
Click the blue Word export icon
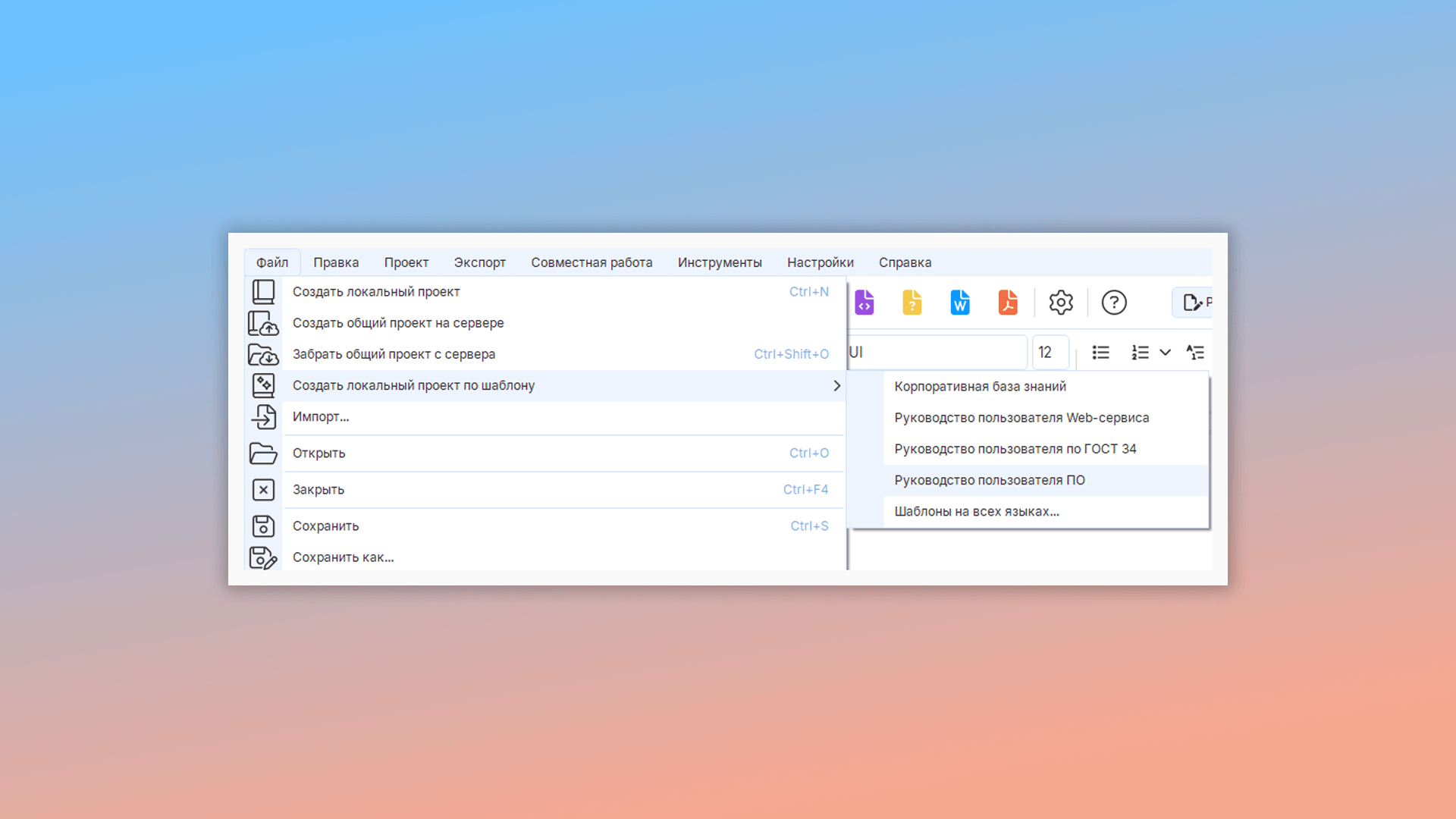coord(960,303)
